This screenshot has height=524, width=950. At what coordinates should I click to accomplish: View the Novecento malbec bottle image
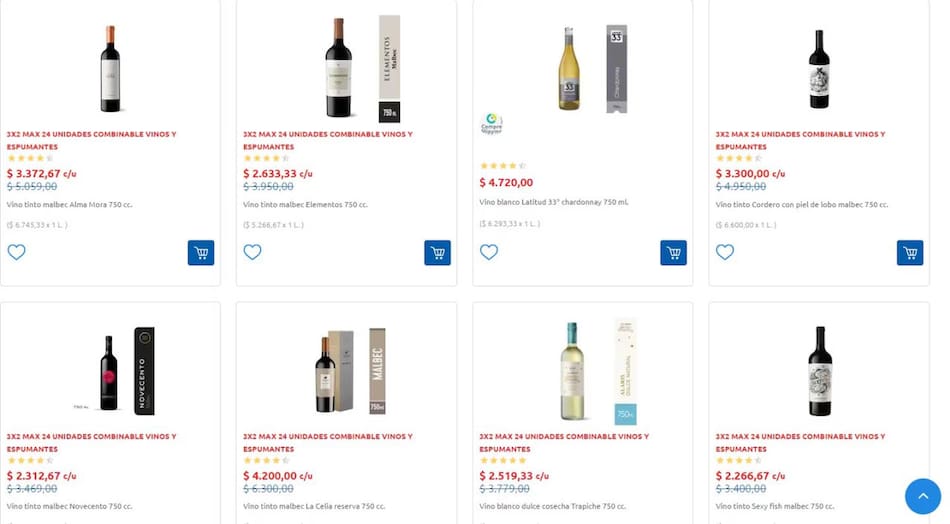pyautogui.click(x=109, y=371)
